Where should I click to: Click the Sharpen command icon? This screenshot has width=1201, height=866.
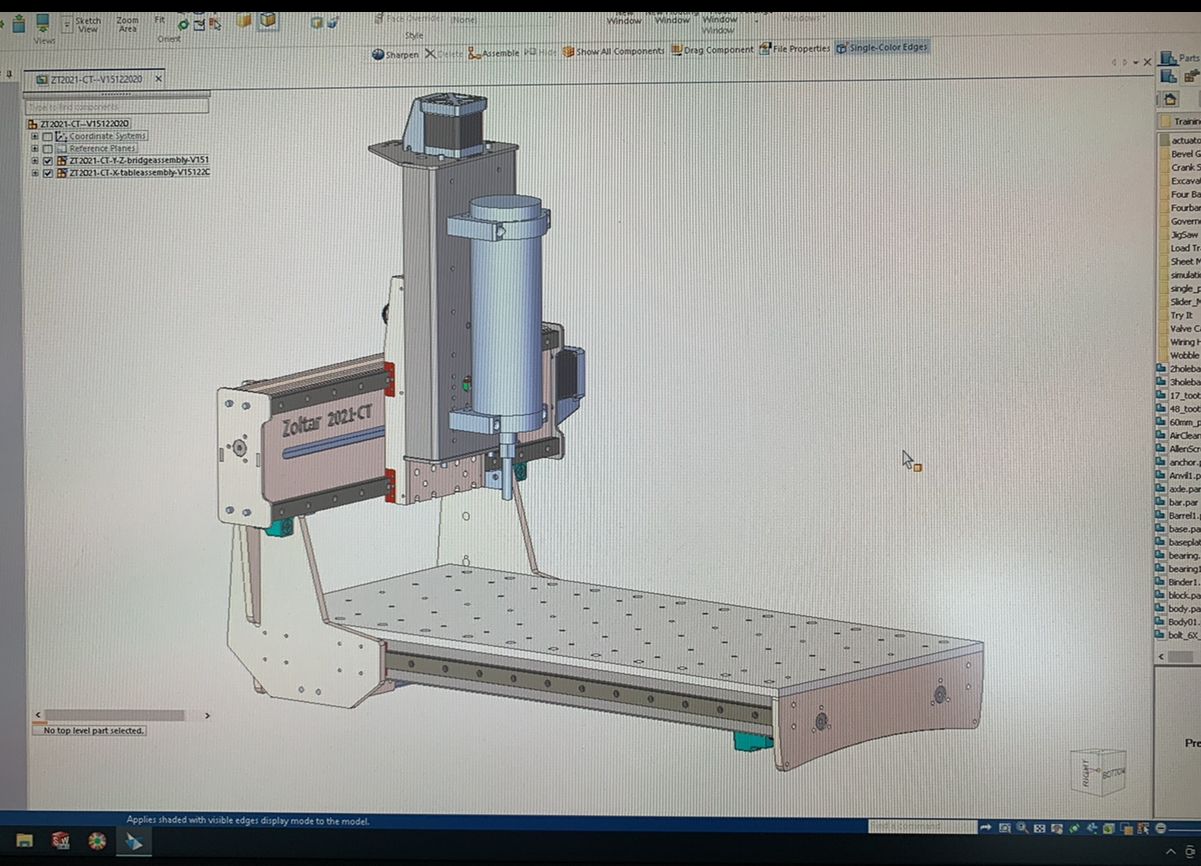coord(378,54)
